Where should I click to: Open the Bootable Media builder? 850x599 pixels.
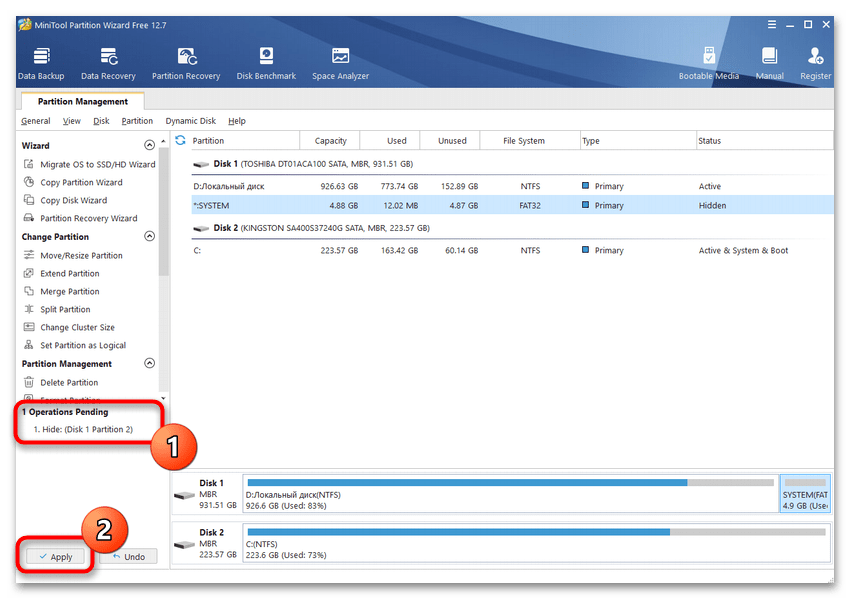[709, 63]
